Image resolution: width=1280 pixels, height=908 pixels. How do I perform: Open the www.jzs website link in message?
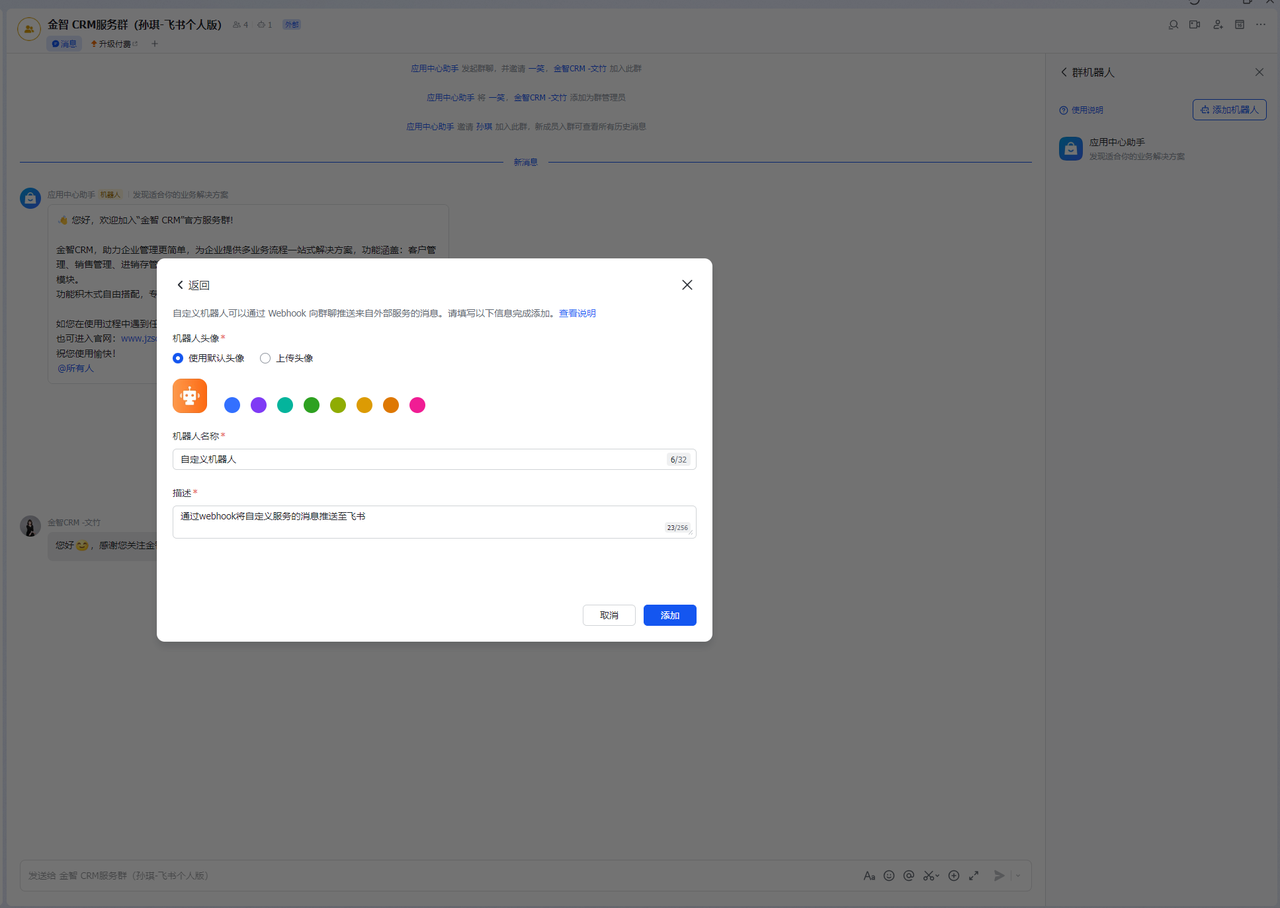[x=139, y=338]
